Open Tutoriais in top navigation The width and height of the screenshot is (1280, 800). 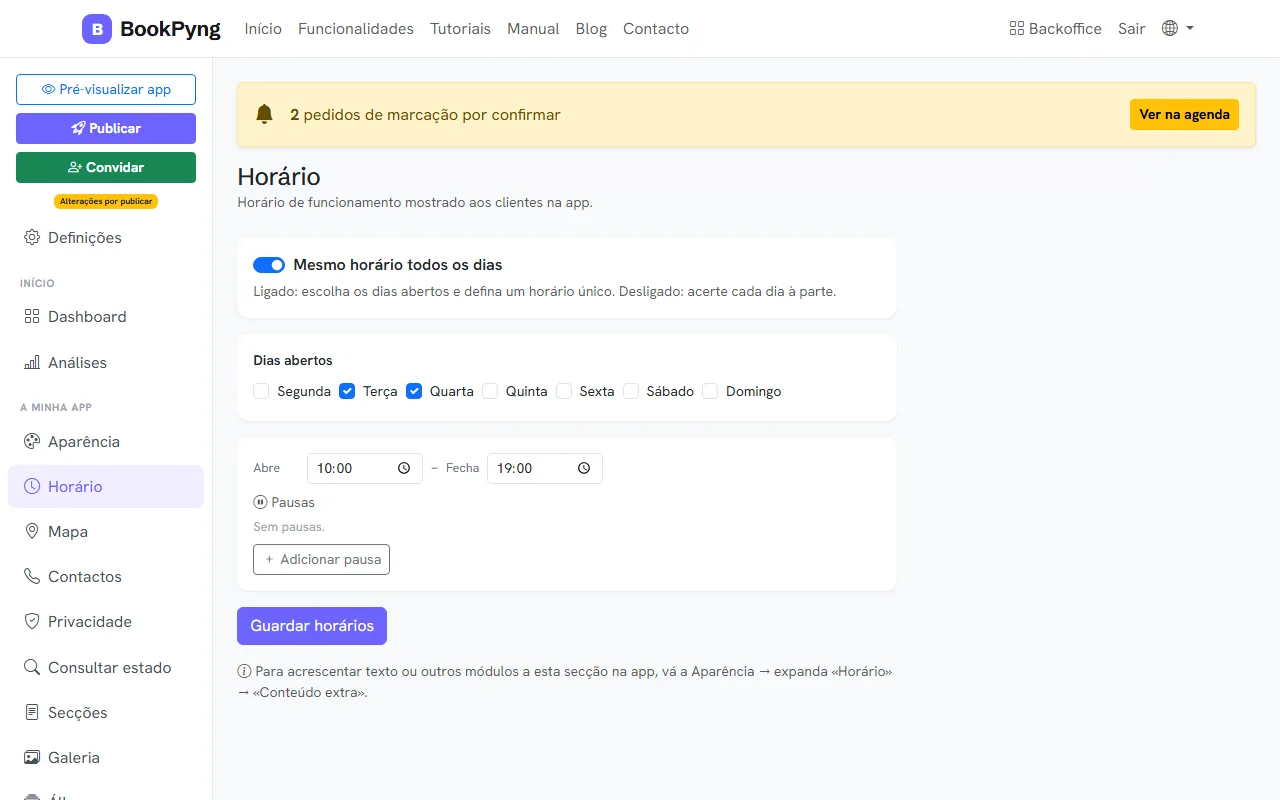pos(460,29)
